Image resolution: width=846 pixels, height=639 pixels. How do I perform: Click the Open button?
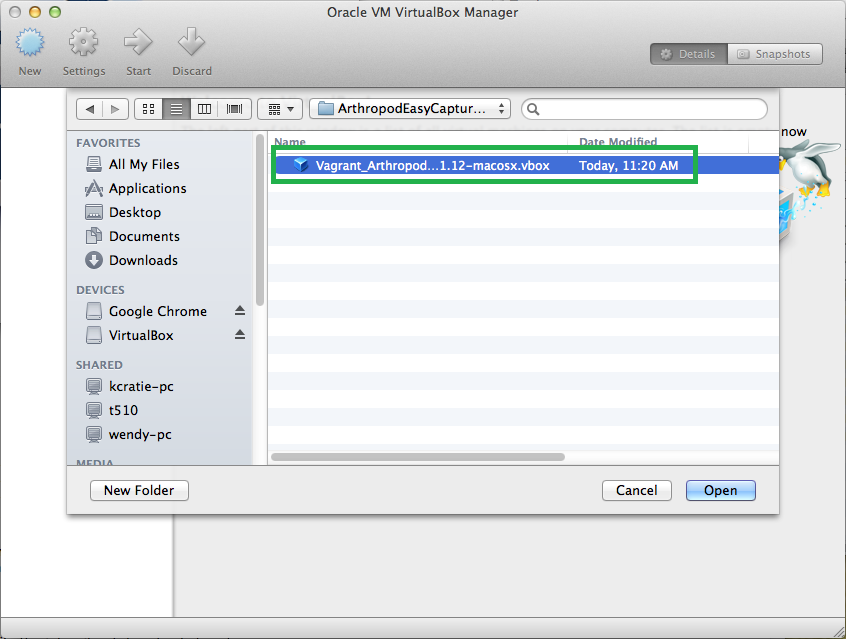point(720,491)
